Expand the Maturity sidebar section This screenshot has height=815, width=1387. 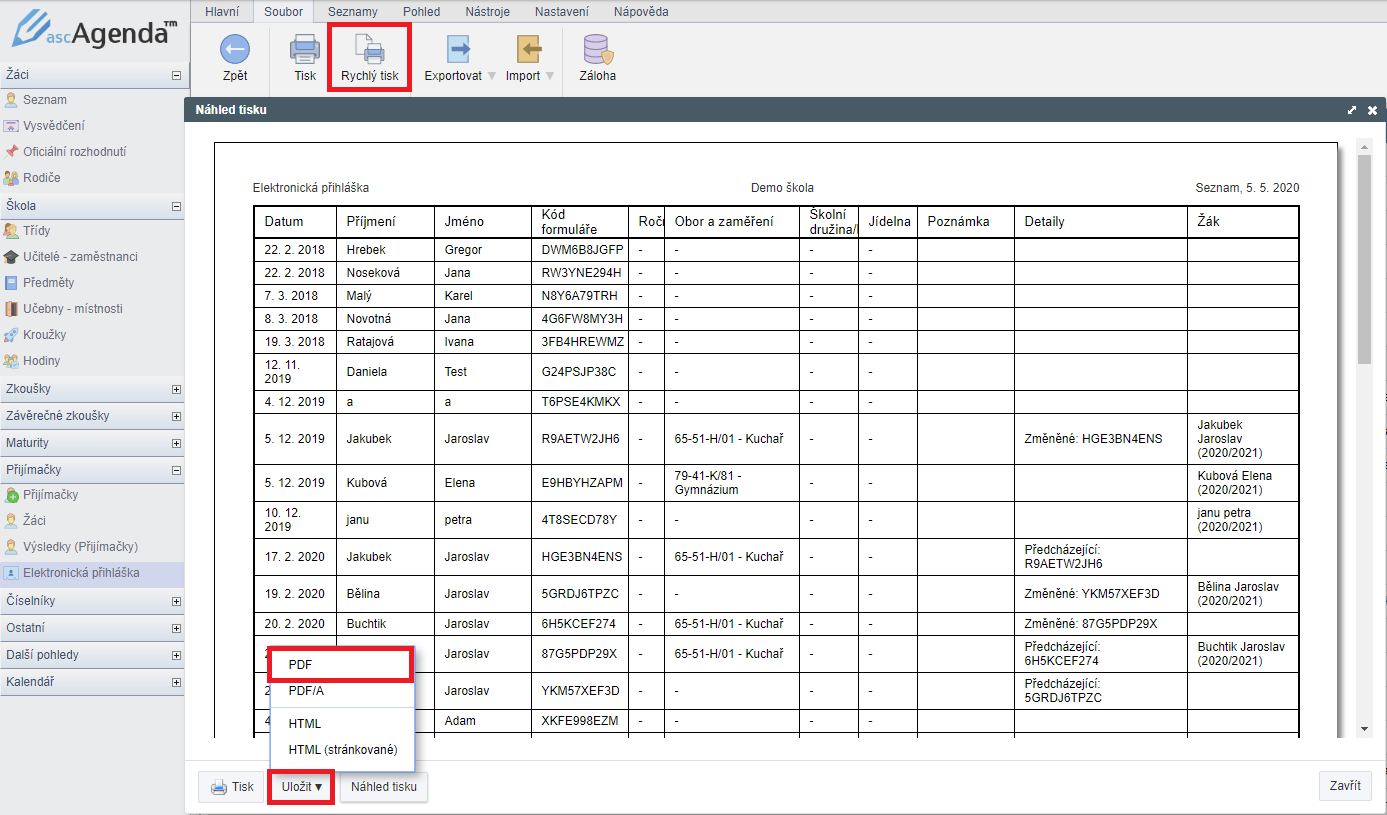[x=176, y=443]
